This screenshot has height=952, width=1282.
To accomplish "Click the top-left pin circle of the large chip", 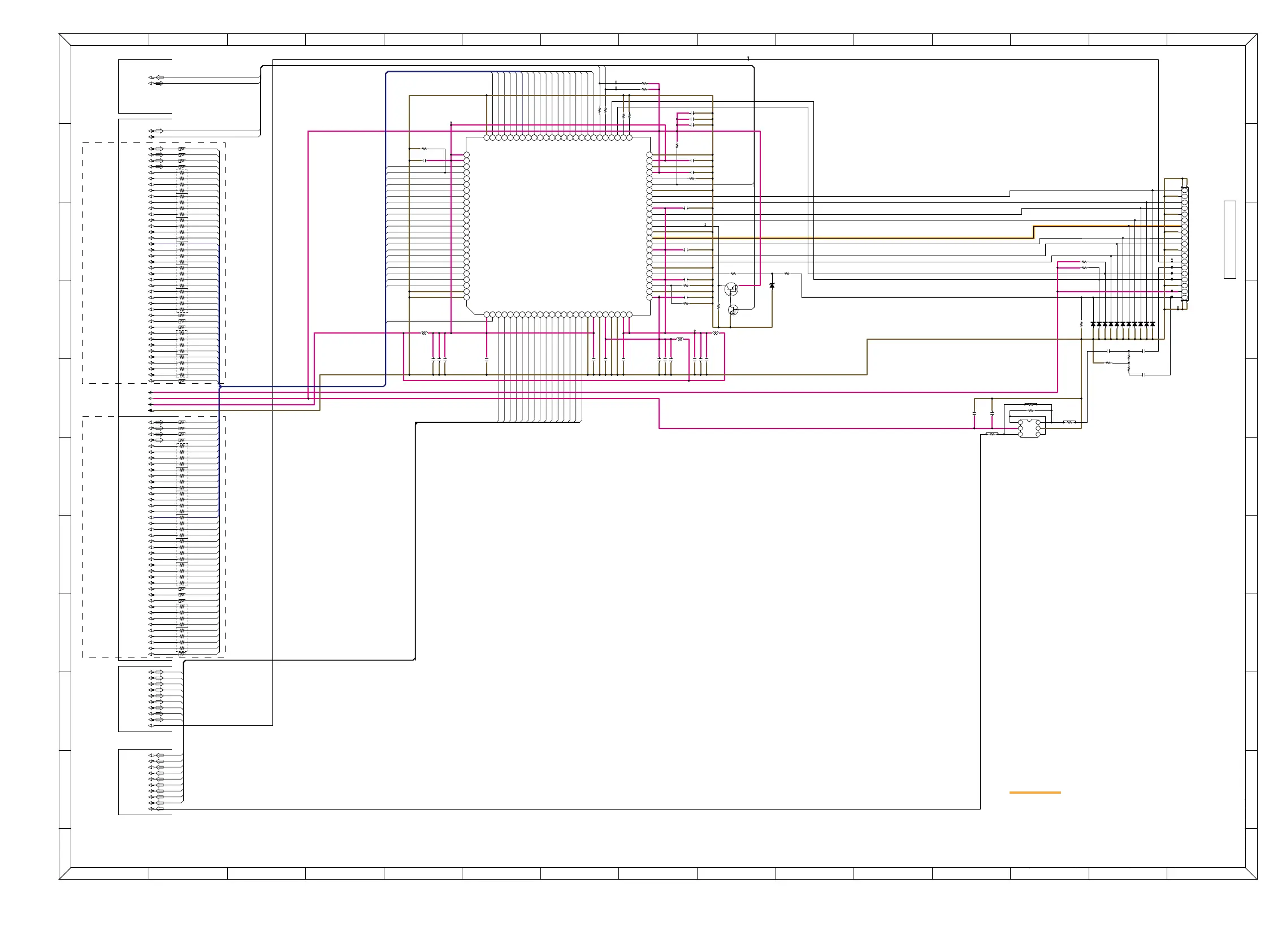I will pos(487,138).
